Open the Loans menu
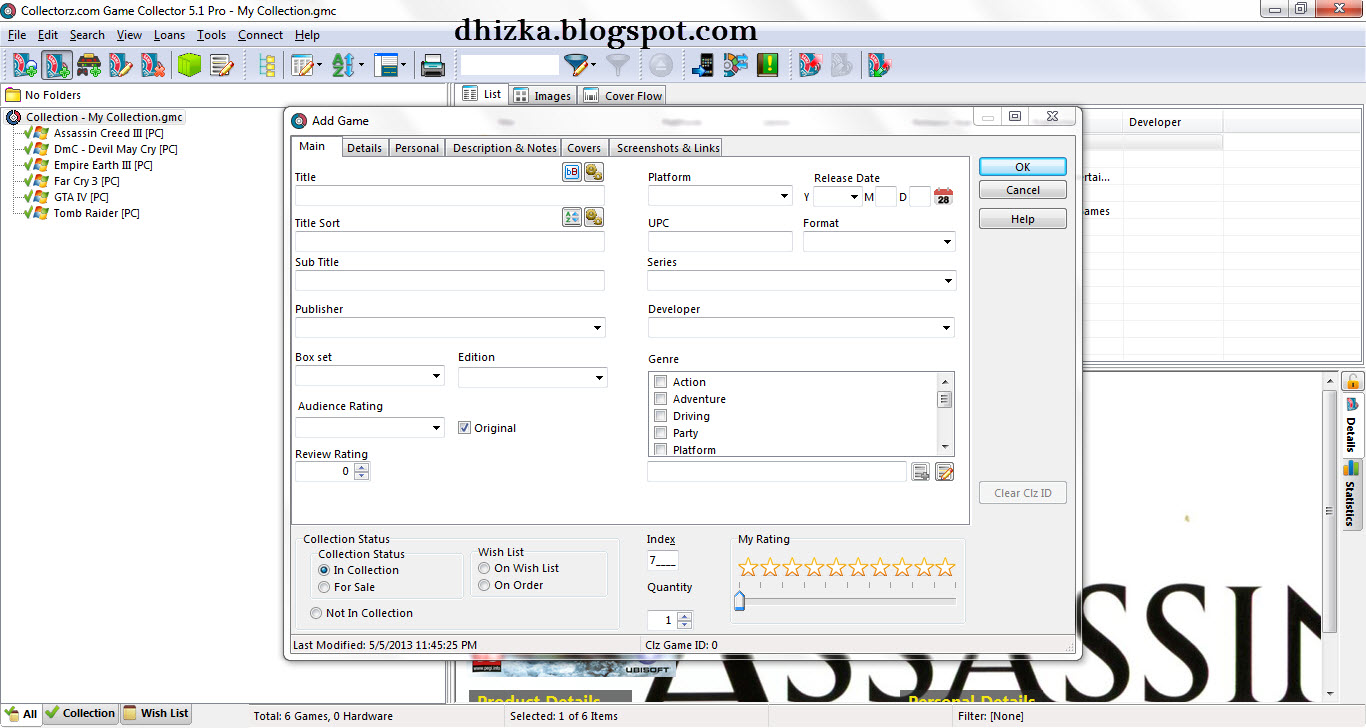The image size is (1366, 728). 169,35
